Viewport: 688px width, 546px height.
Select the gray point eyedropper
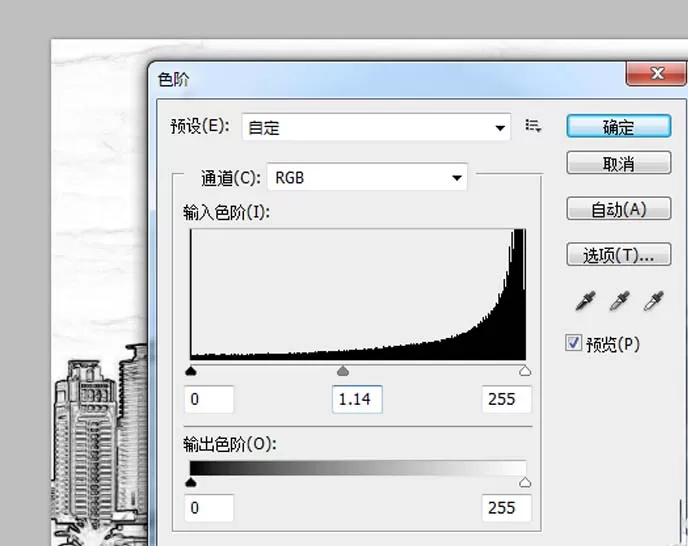point(619,301)
